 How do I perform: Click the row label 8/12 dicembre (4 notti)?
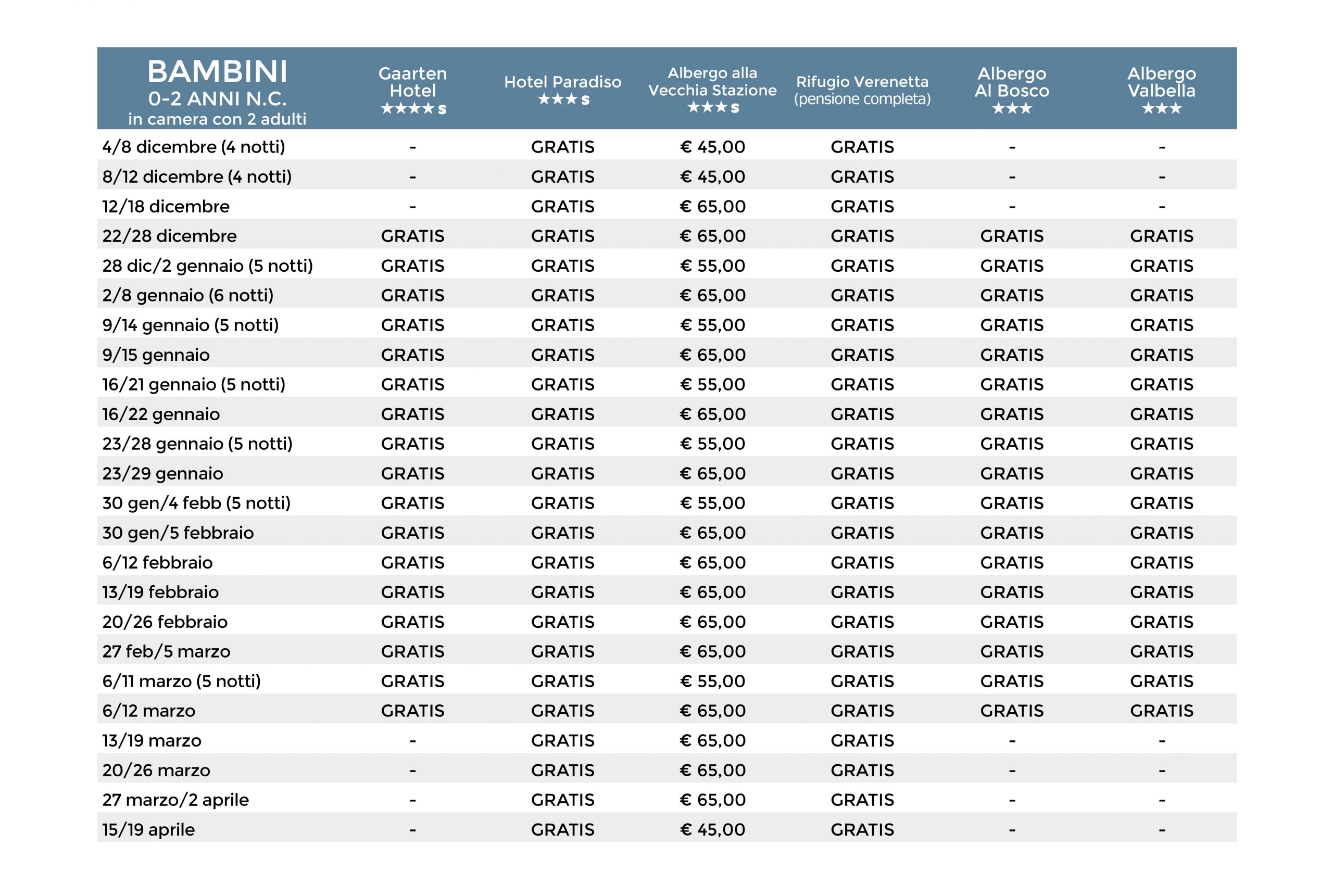click(x=196, y=176)
